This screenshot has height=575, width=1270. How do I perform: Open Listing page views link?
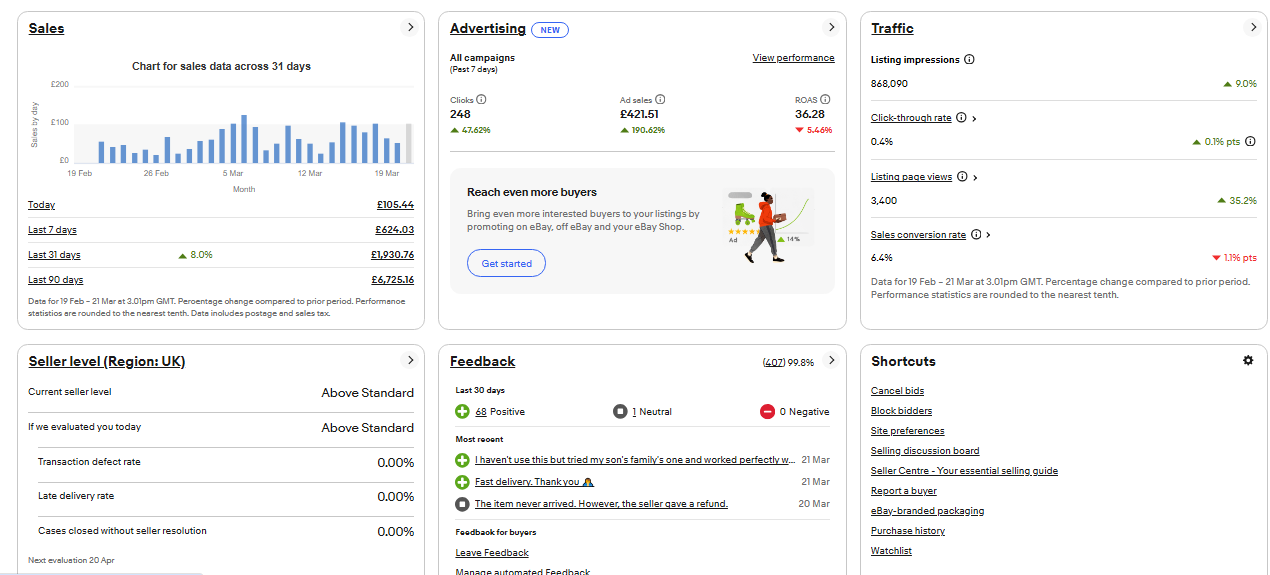pyautogui.click(x=911, y=177)
